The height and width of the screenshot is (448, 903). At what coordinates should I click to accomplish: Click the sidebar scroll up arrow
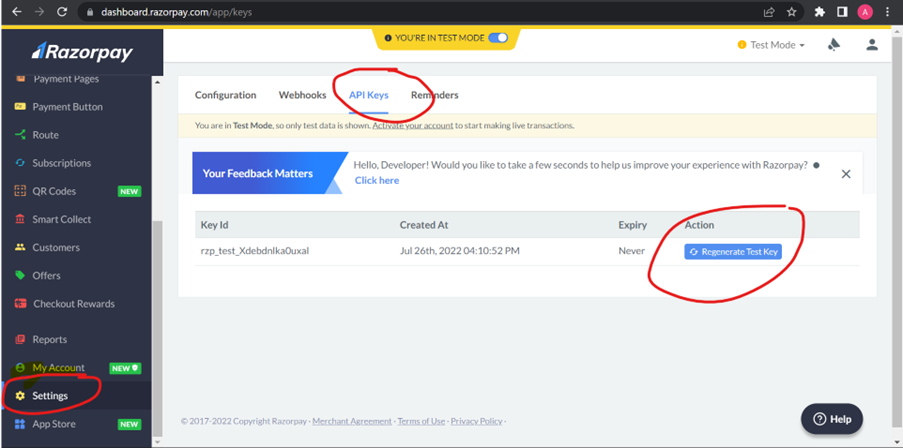(157, 81)
